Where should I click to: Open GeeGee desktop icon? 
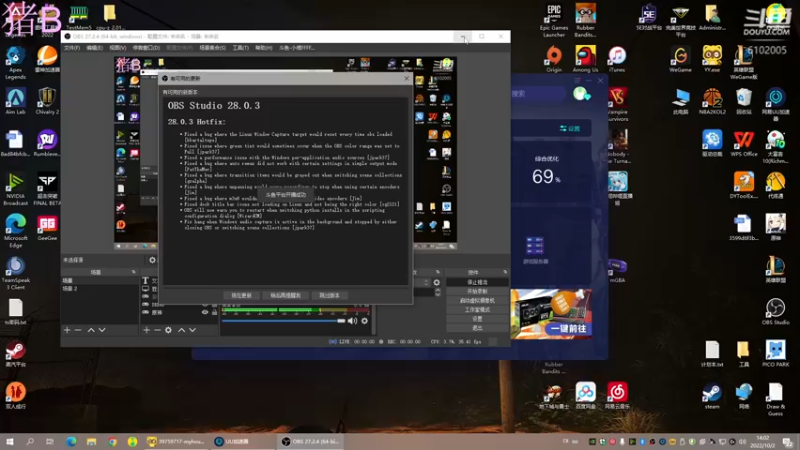(x=47, y=228)
